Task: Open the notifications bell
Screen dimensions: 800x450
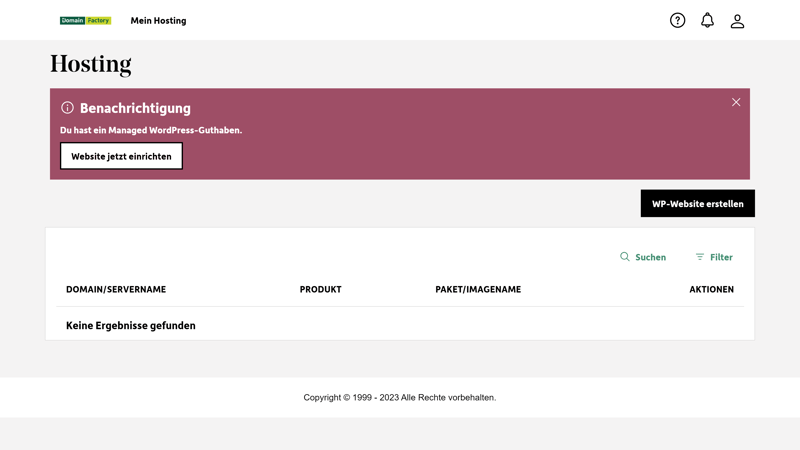Action: pyautogui.click(x=707, y=20)
